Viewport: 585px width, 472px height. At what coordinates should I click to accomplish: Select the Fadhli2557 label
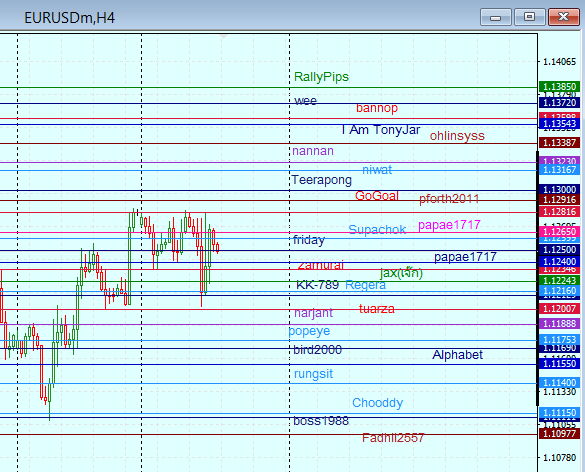point(393,437)
